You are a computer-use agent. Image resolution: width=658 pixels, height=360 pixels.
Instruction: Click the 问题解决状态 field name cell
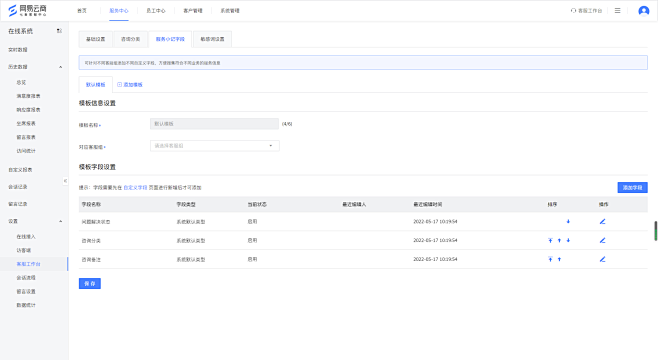pos(96,222)
